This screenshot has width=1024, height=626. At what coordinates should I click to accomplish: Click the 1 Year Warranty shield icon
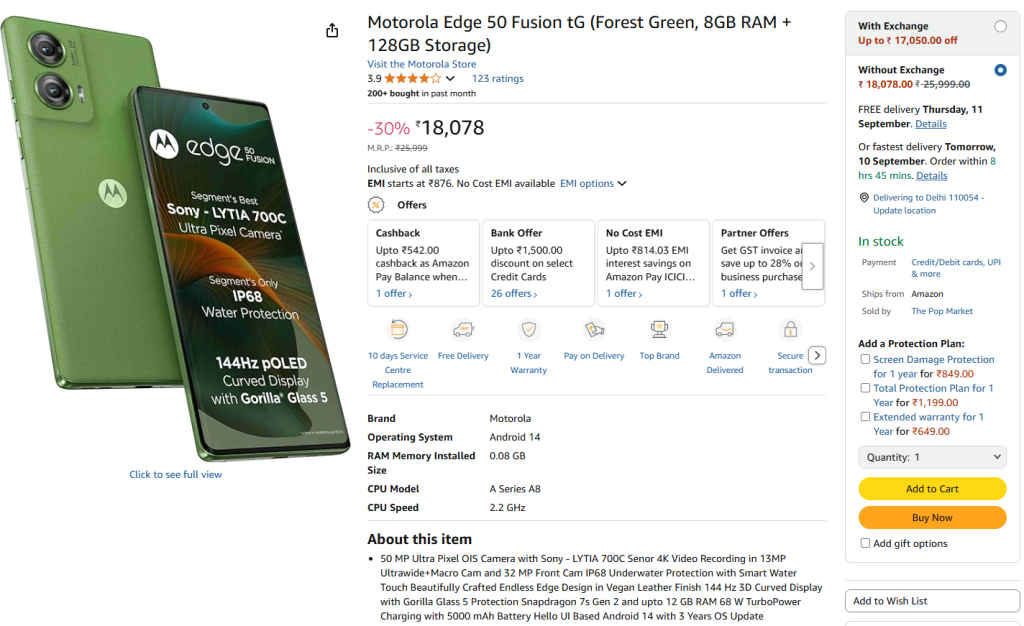(x=528, y=328)
